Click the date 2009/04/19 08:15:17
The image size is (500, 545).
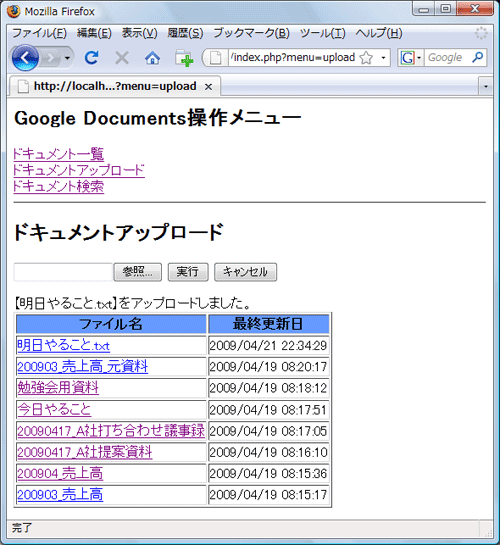268,495
